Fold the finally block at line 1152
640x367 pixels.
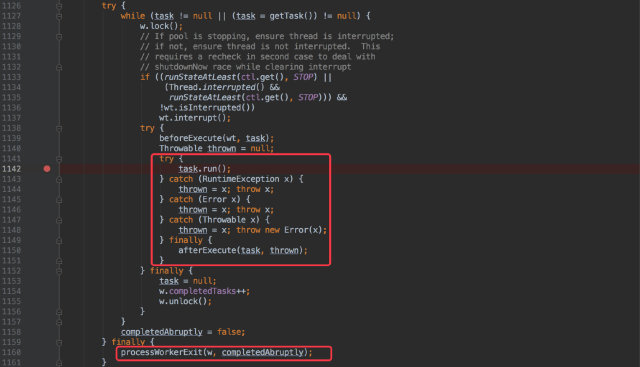point(59,271)
